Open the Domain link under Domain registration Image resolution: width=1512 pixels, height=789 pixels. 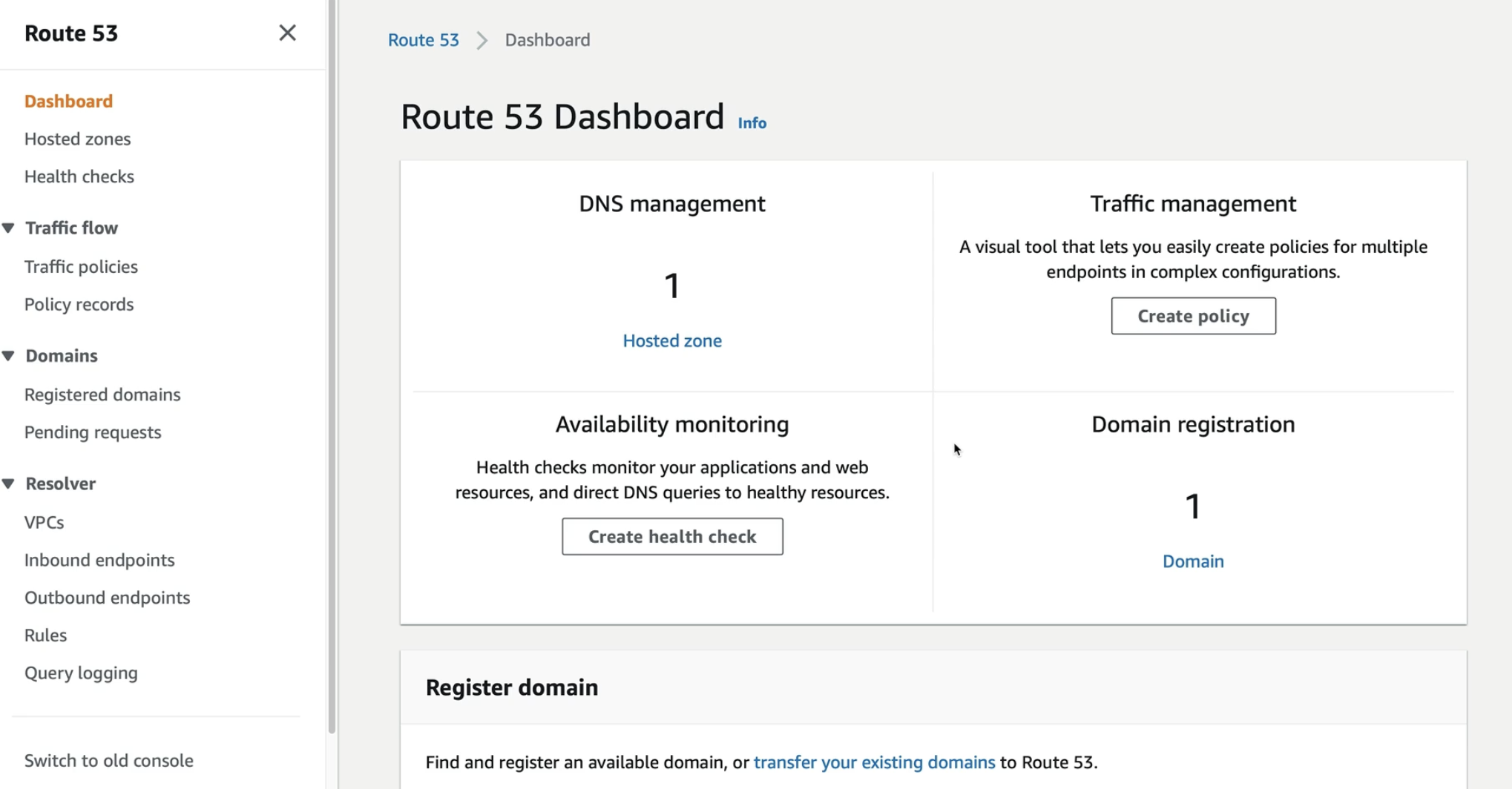pos(1193,561)
